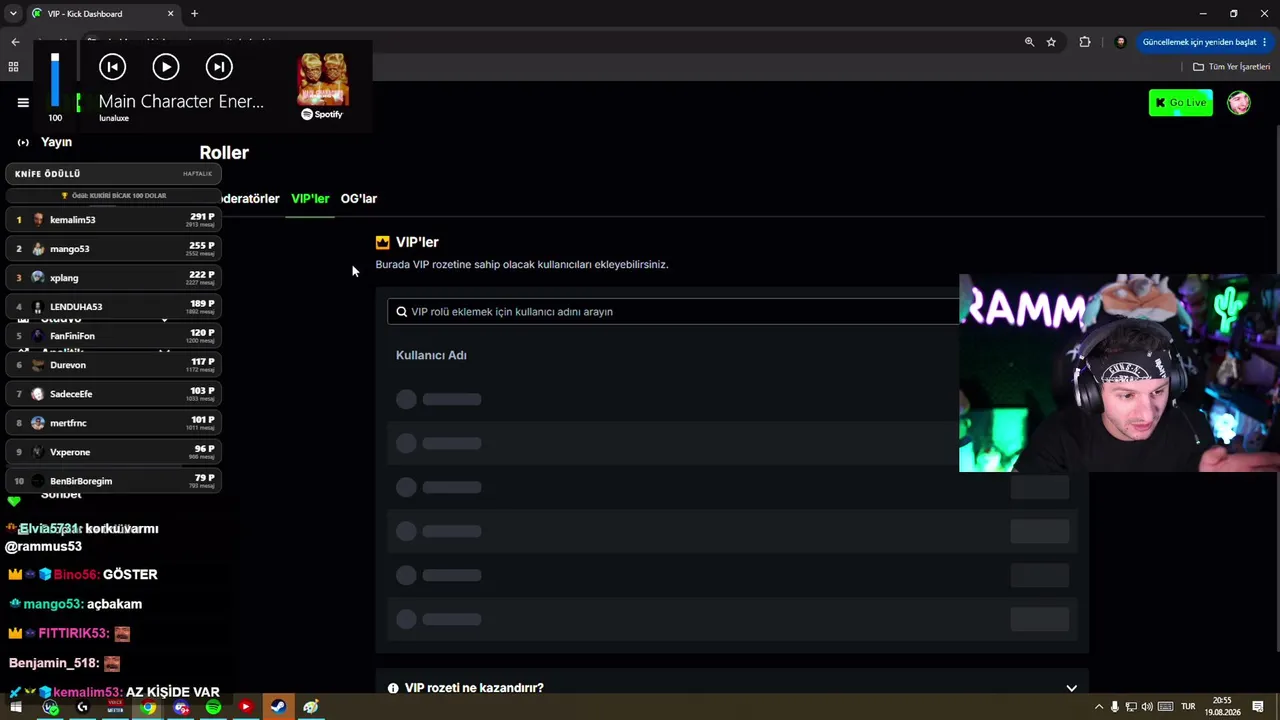1280x720 pixels.
Task: Show hidden system tray icons
Action: coord(1099,707)
